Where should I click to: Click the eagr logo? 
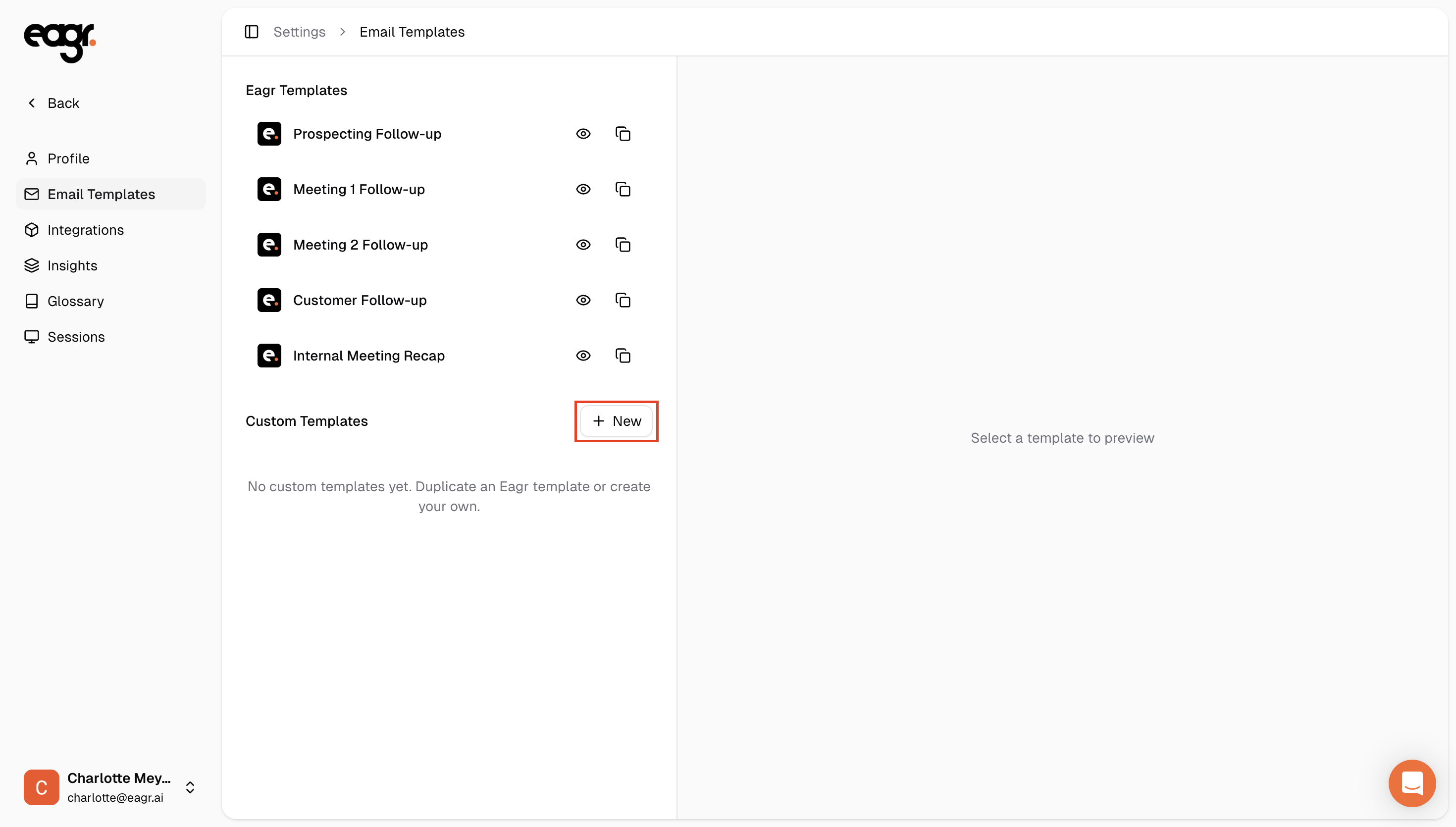pos(59,43)
